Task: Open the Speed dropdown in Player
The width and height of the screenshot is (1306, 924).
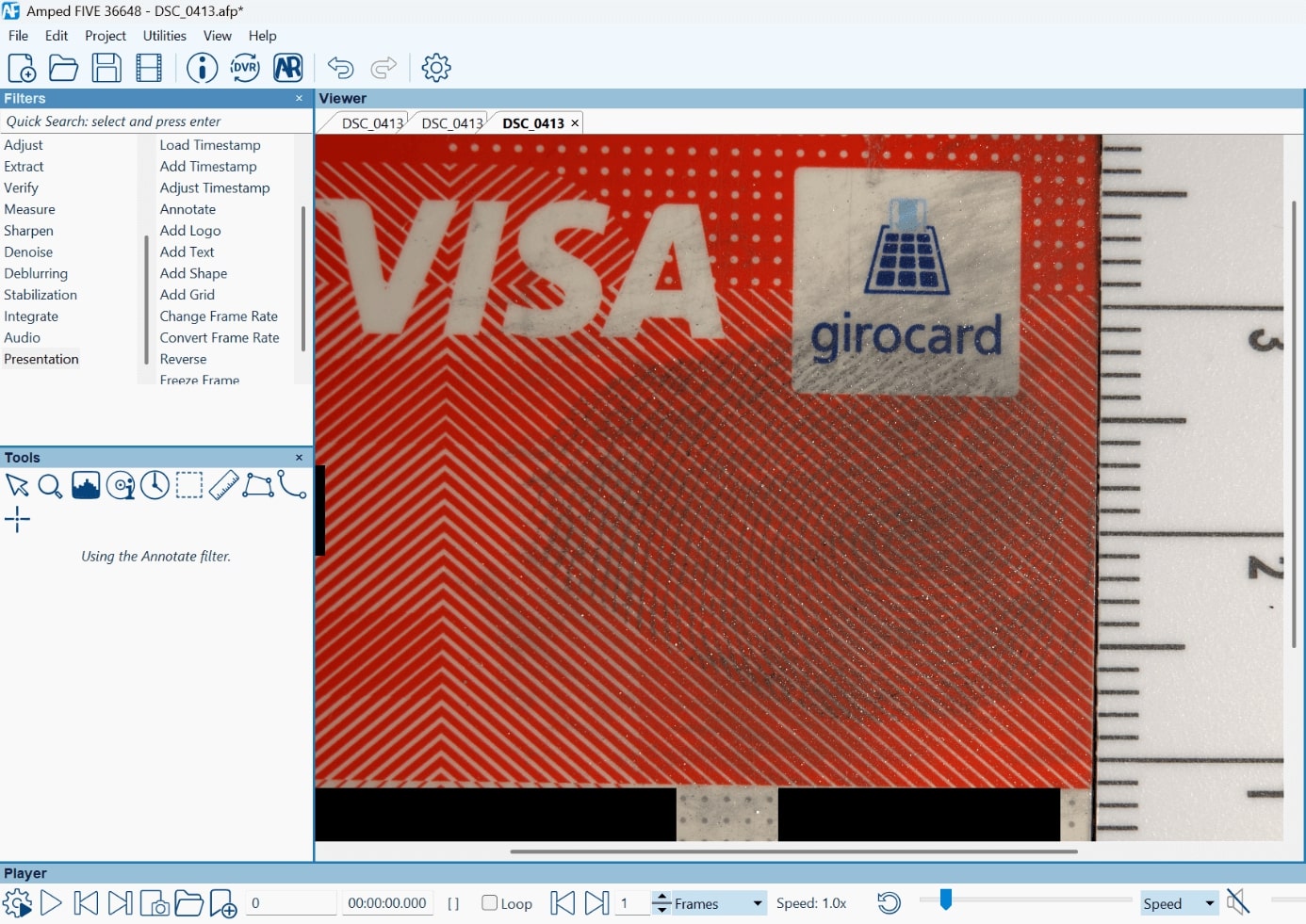Action: coord(1179,903)
